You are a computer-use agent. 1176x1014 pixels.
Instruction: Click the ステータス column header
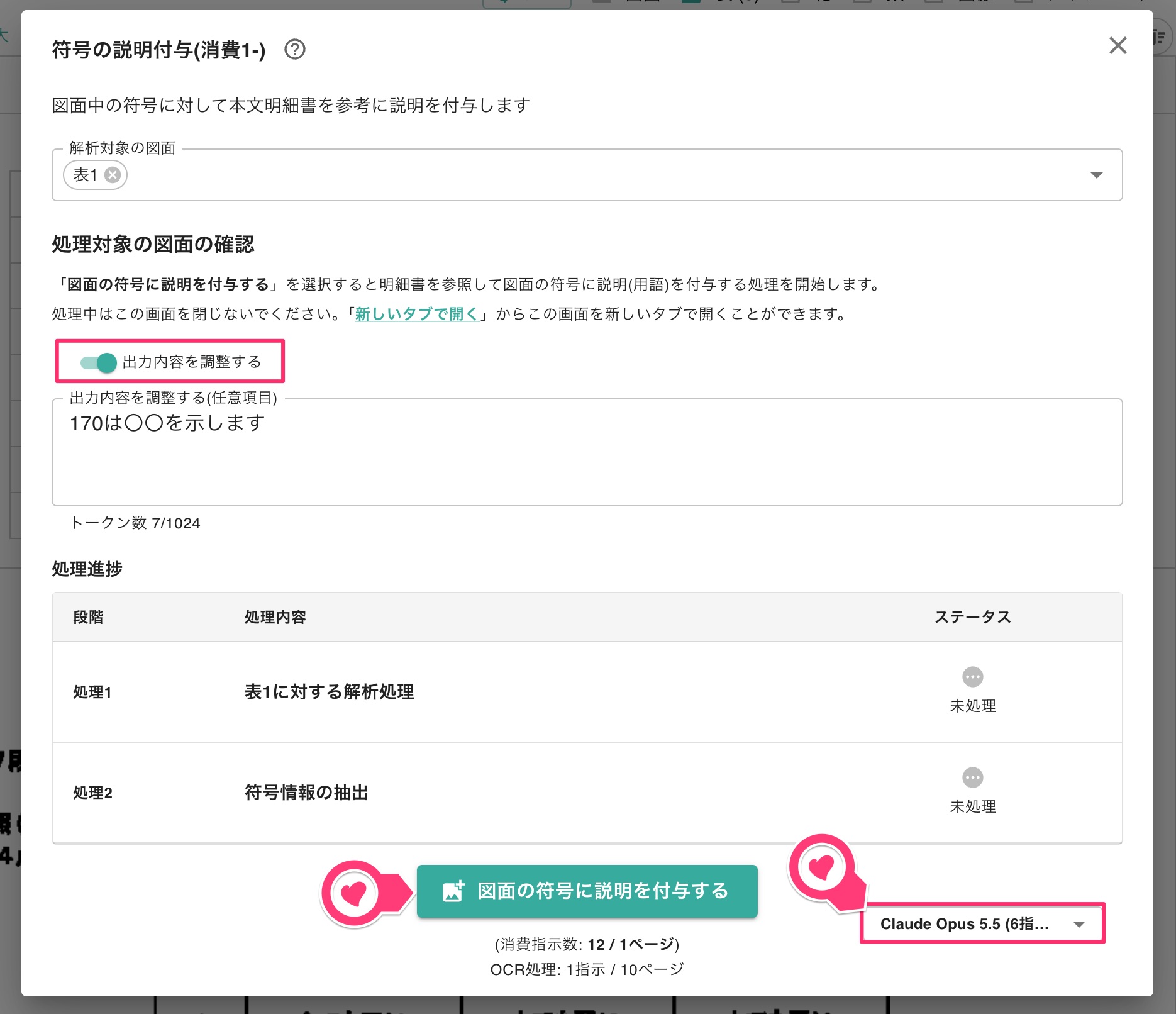pos(972,617)
